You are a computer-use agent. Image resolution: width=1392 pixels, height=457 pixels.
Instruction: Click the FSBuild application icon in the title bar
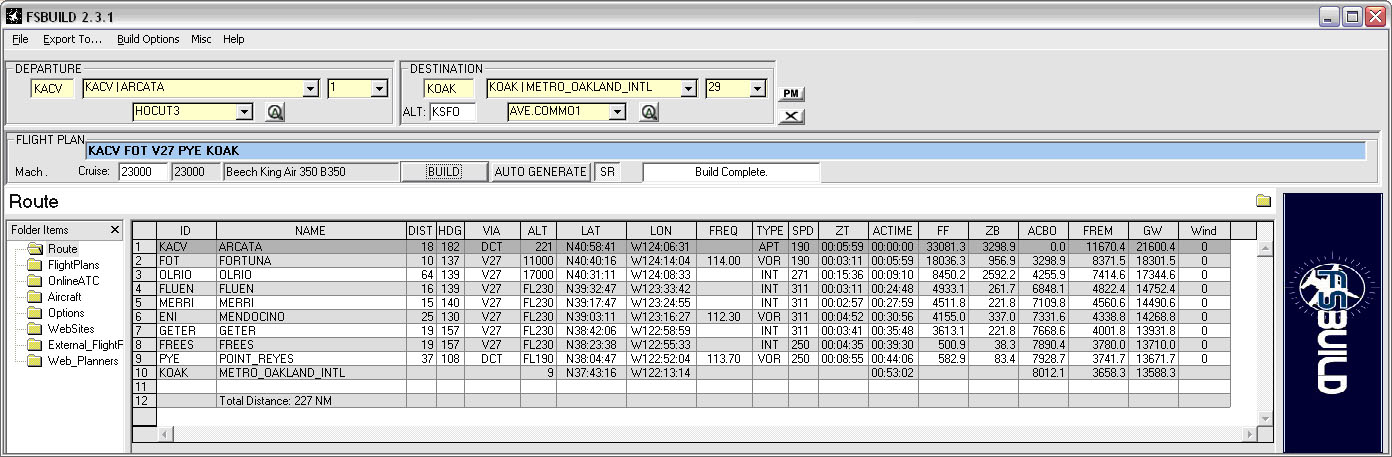coord(14,16)
